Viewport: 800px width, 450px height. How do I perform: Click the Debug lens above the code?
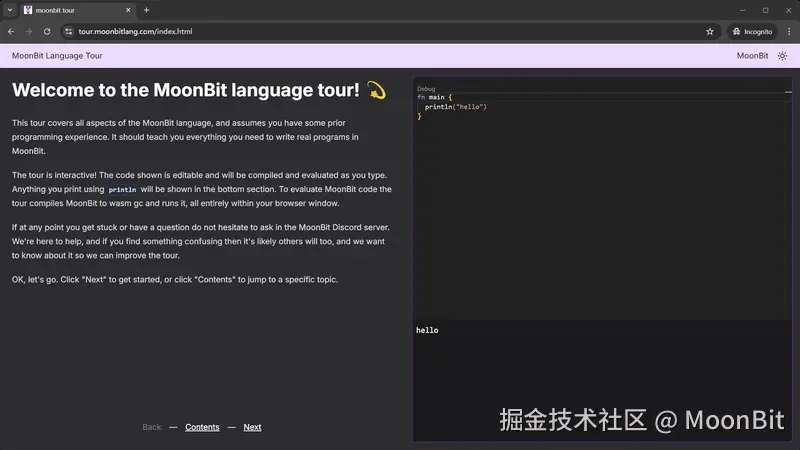pyautogui.click(x=426, y=89)
